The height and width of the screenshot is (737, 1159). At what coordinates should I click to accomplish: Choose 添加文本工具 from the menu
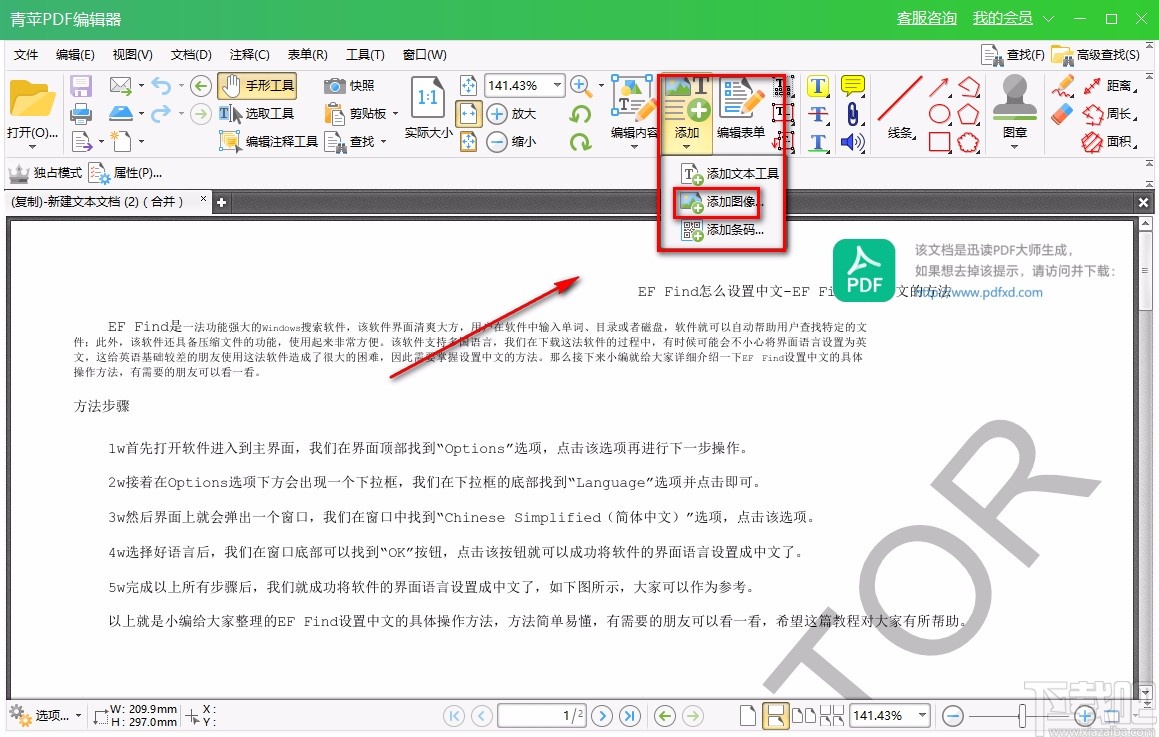pos(730,174)
